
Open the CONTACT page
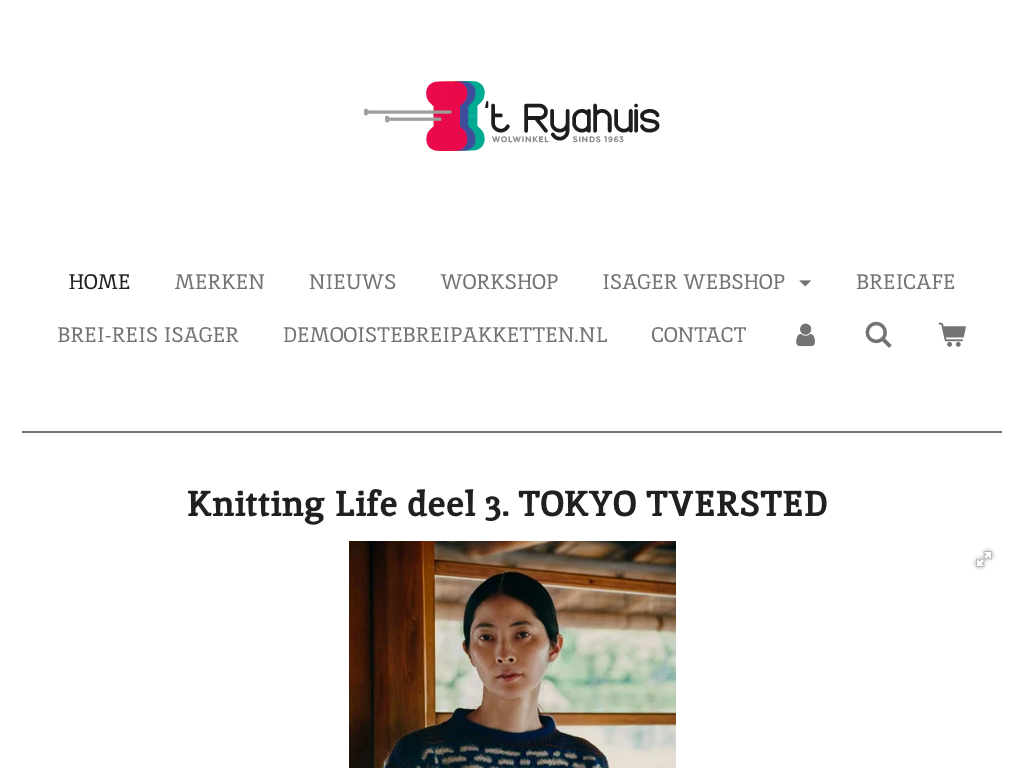pyautogui.click(x=698, y=334)
